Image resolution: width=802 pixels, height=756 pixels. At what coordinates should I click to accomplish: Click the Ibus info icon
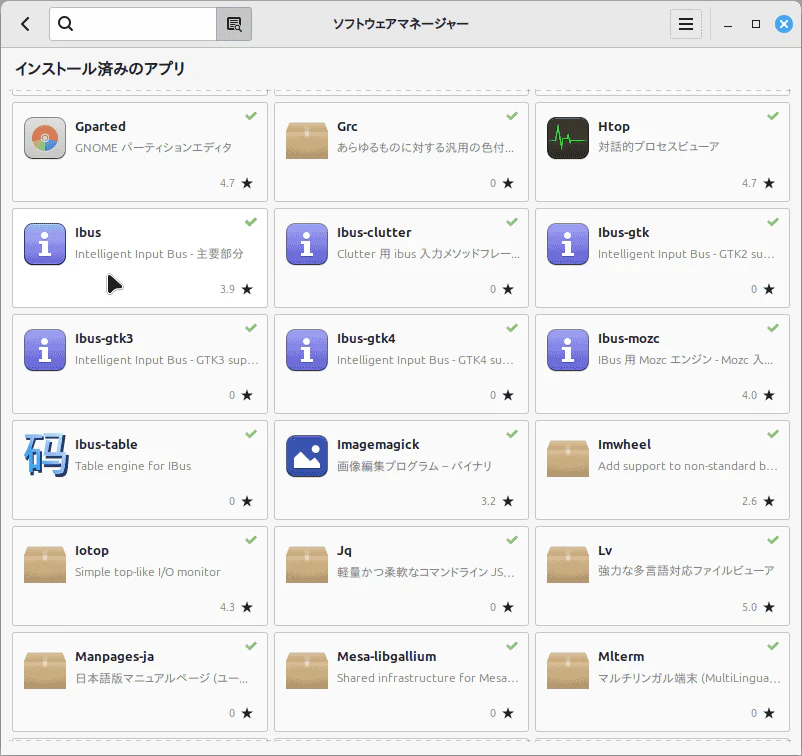click(45, 244)
